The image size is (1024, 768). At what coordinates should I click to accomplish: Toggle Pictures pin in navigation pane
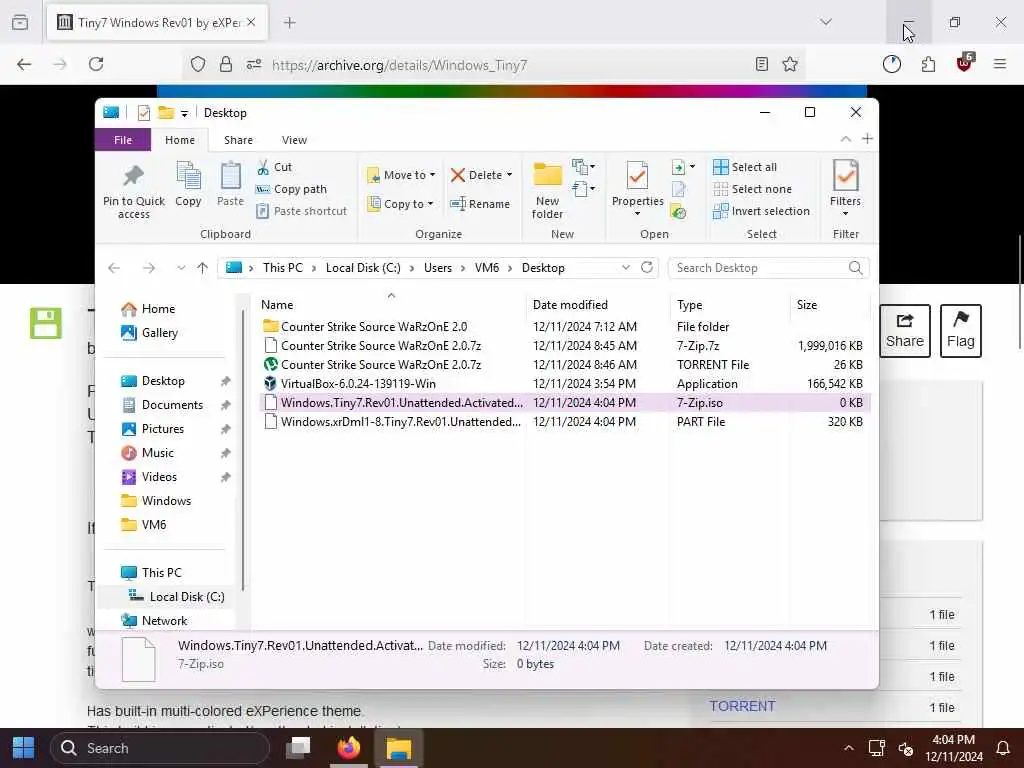[x=225, y=429]
